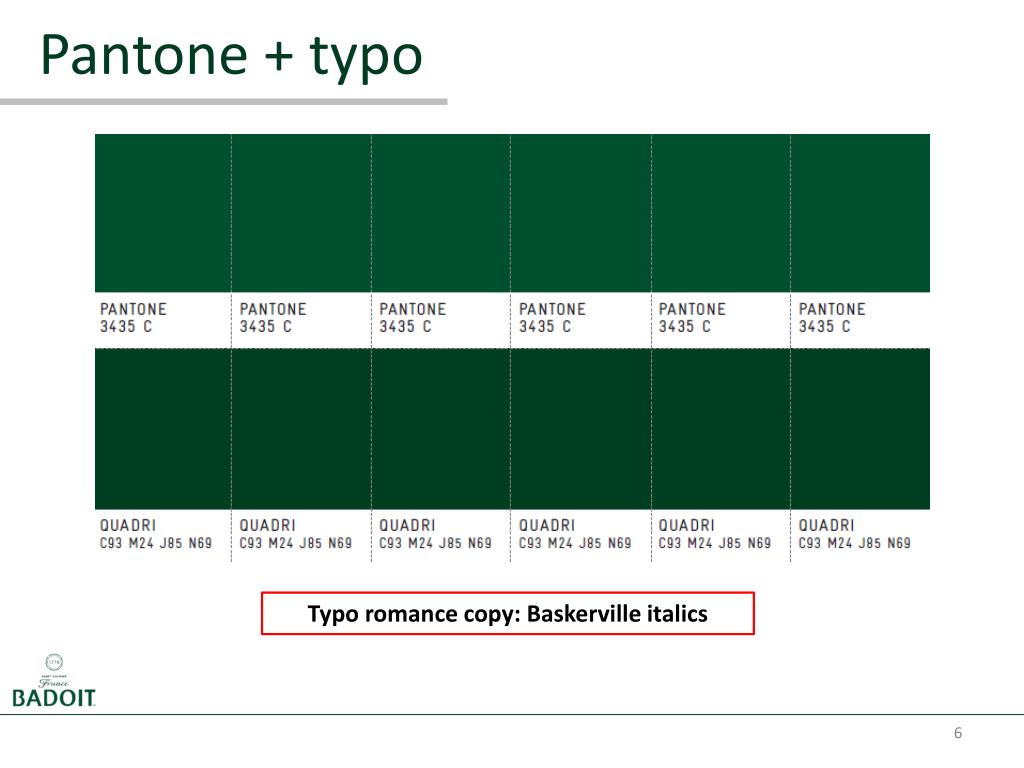
Task: Click the BADOIT logo wordmark
Action: pos(54,697)
